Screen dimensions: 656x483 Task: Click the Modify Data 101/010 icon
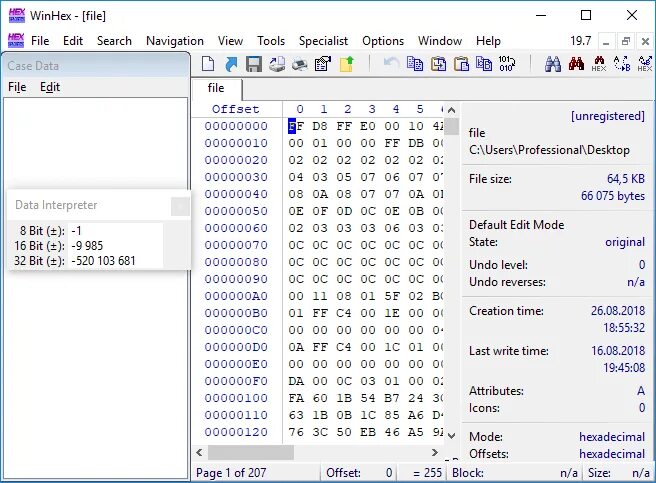tap(507, 64)
